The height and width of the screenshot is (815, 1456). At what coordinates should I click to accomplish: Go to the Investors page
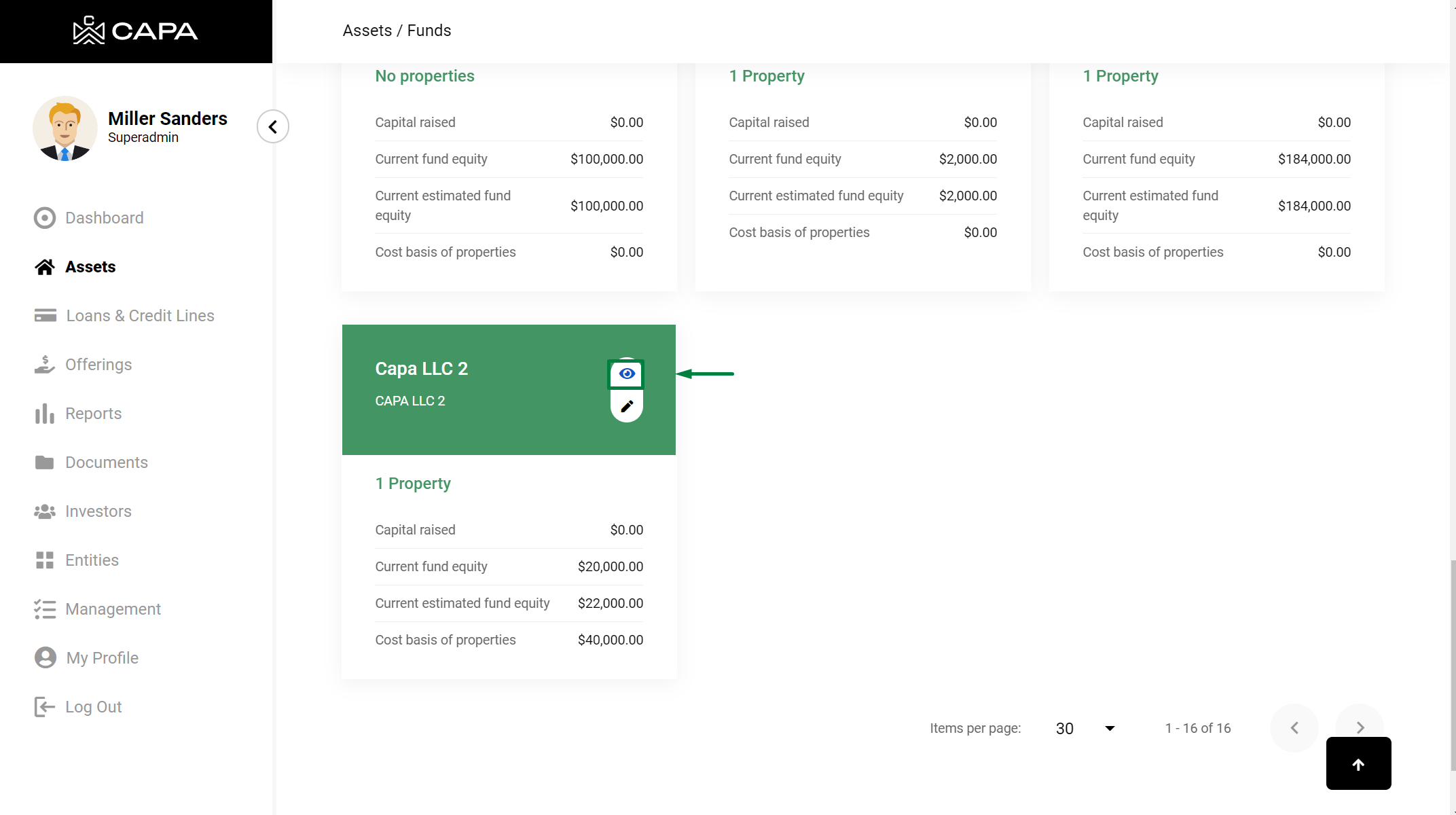[98, 511]
